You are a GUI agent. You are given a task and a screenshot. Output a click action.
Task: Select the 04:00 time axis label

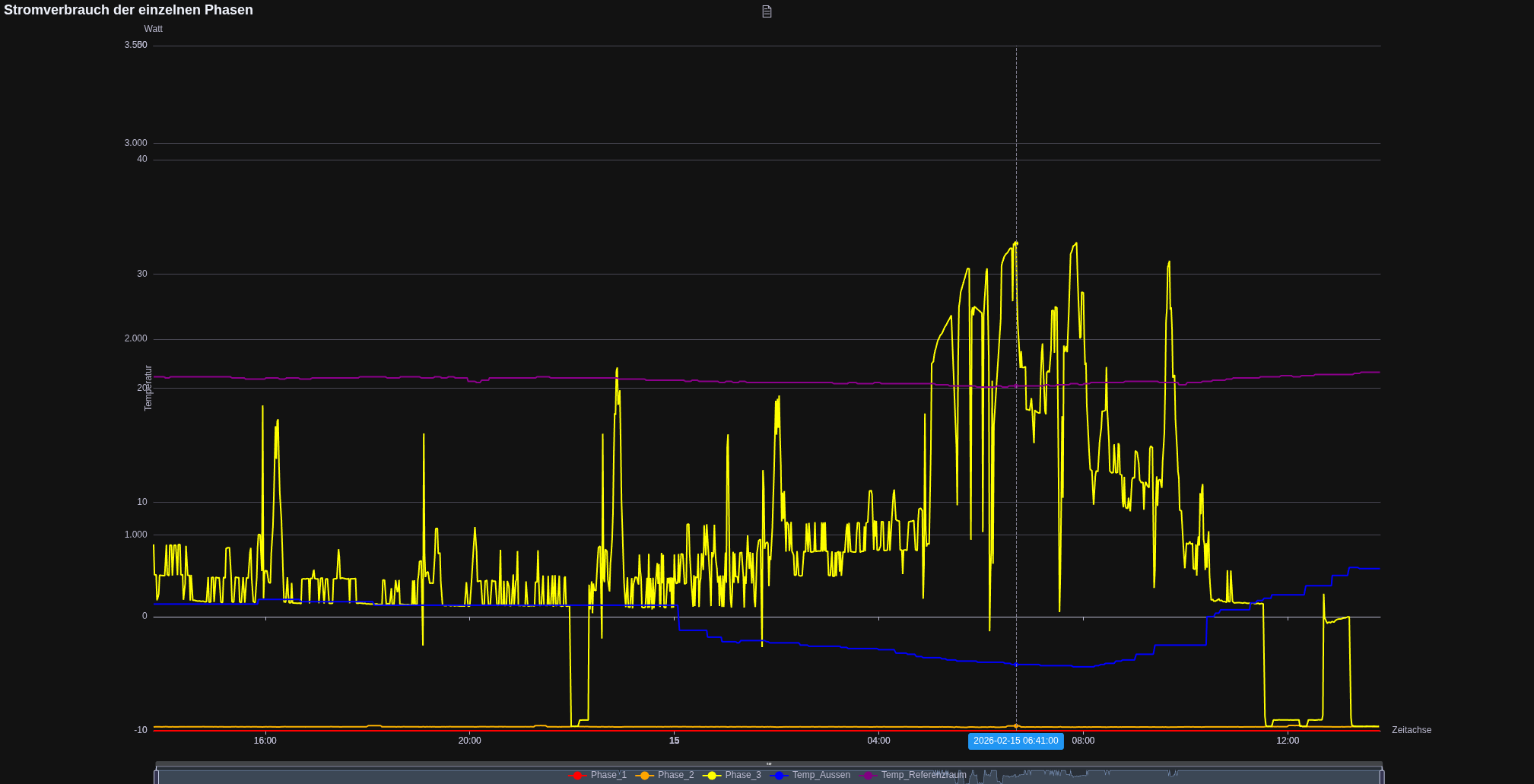click(878, 741)
